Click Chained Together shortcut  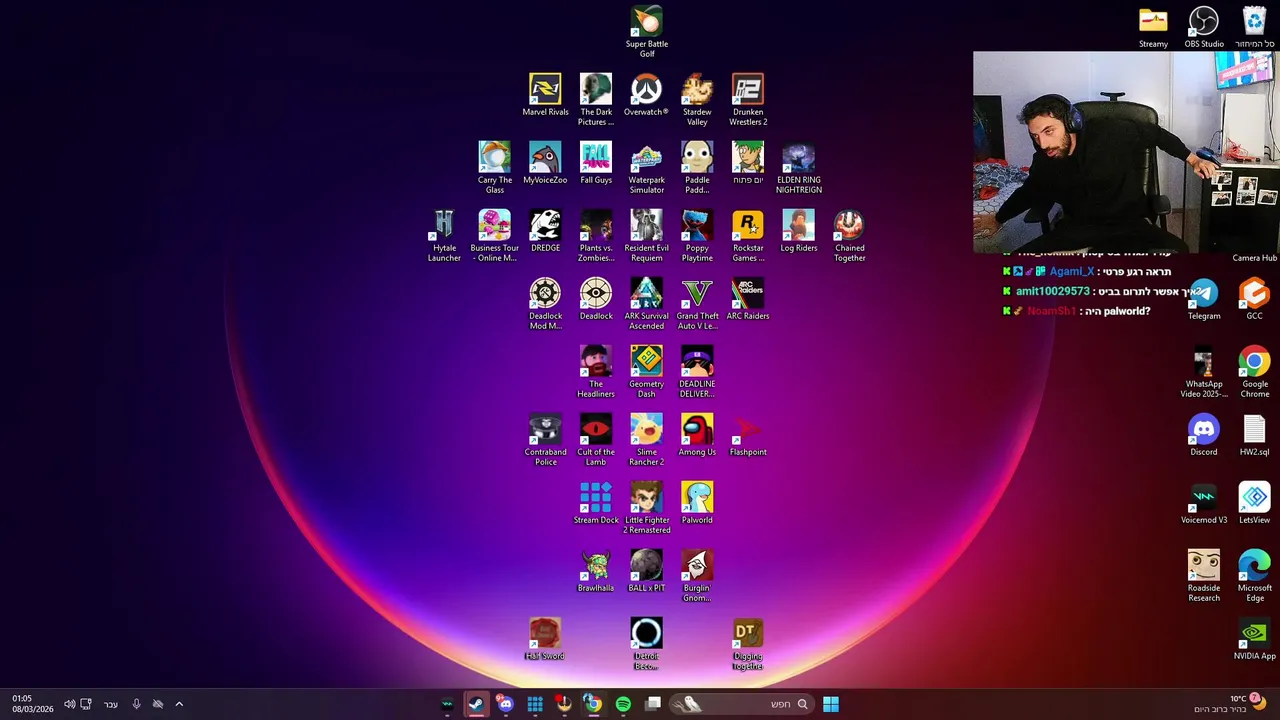pos(849,235)
